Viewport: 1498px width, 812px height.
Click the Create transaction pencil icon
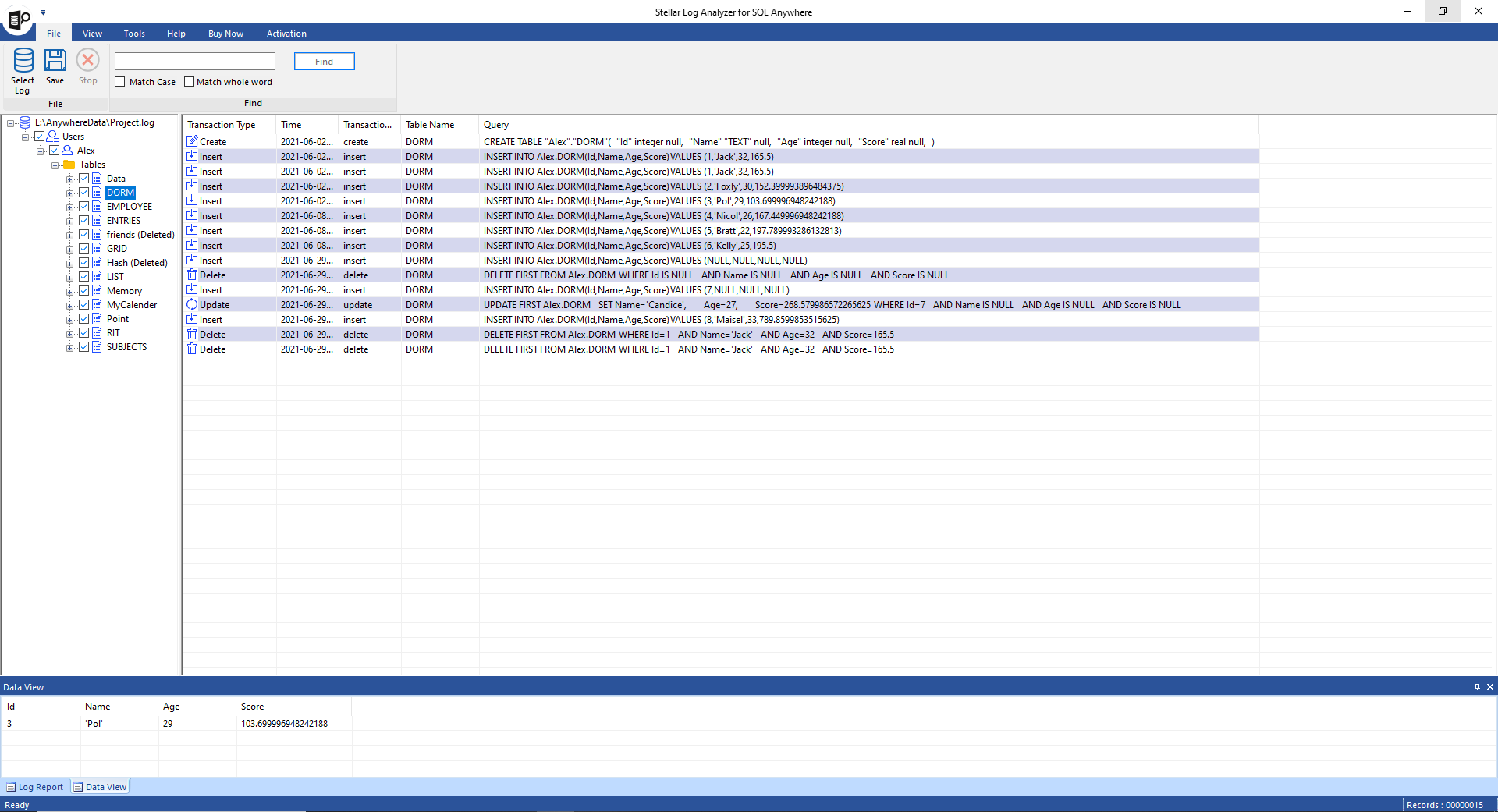tap(192, 141)
